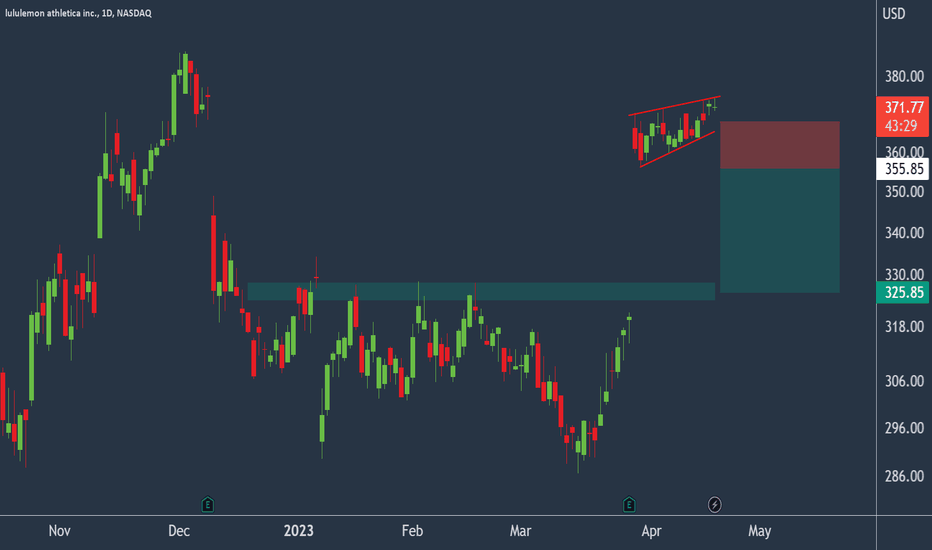Select the green profit zone of the short position
Screen dimensions: 932x550
point(780,231)
